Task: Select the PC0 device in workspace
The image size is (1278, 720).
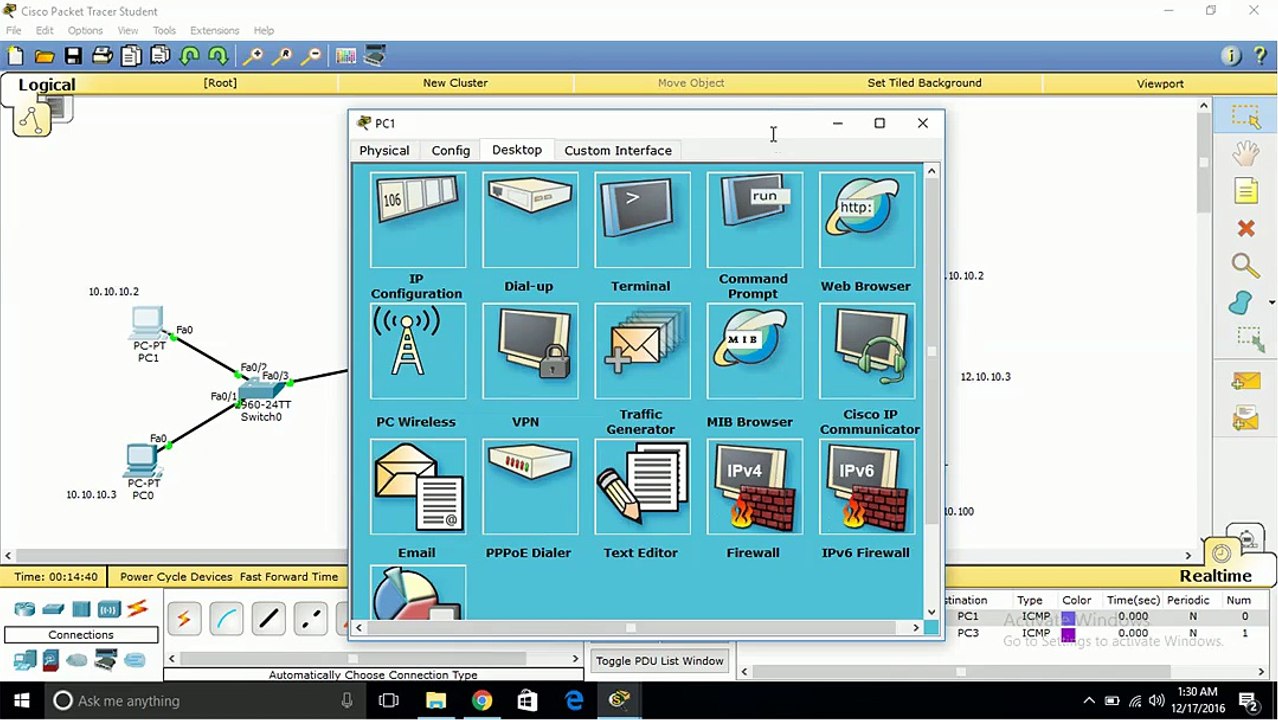Action: pyautogui.click(x=142, y=461)
